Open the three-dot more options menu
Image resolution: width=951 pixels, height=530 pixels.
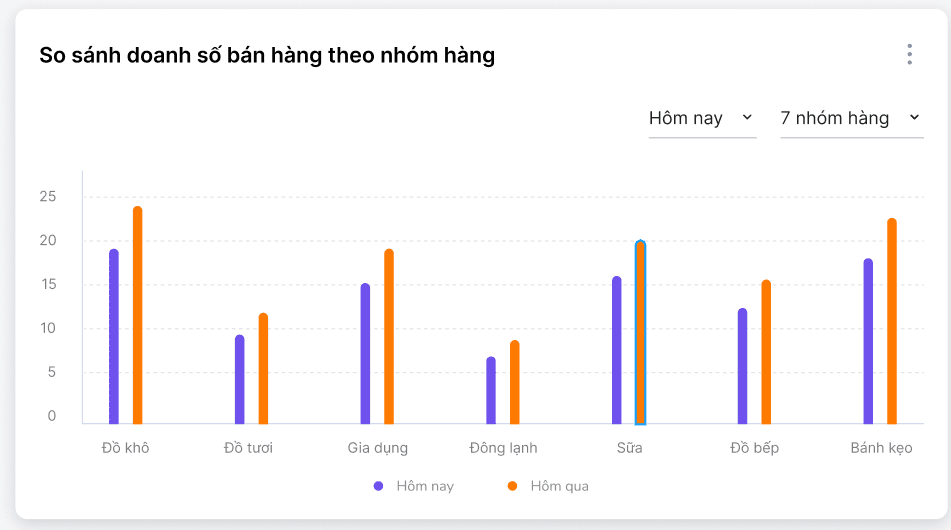[909, 54]
